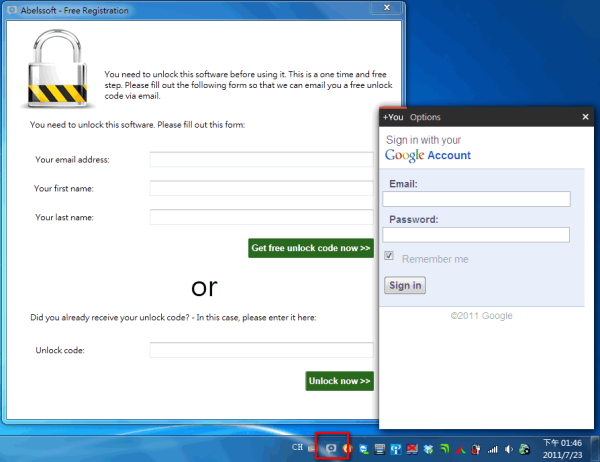Open the taskbar date and time clock
The width and height of the screenshot is (600, 462).
coord(562,448)
